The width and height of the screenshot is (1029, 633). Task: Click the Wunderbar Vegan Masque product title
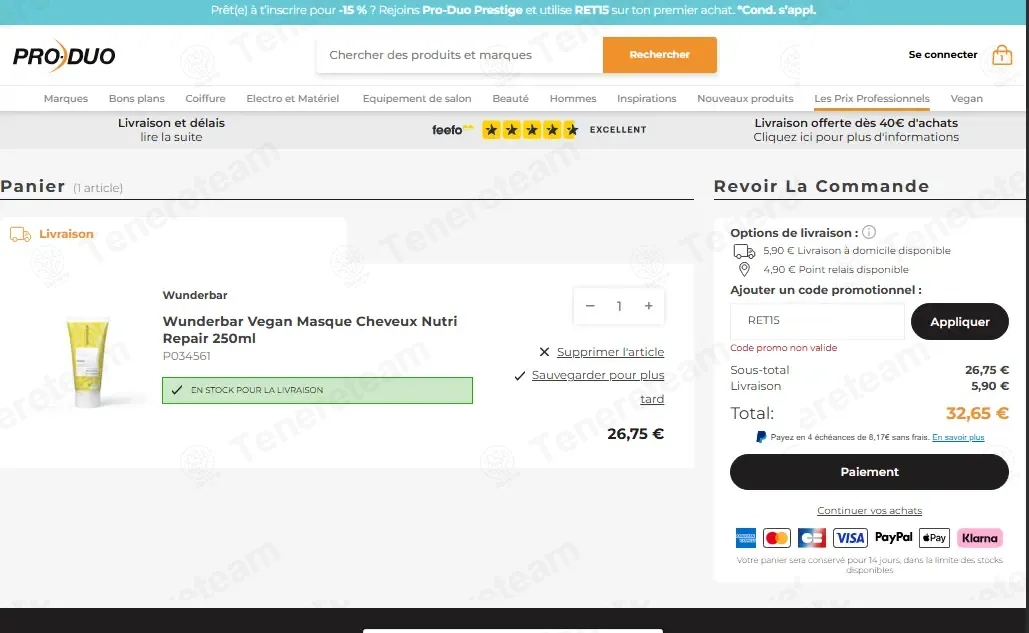click(310, 330)
